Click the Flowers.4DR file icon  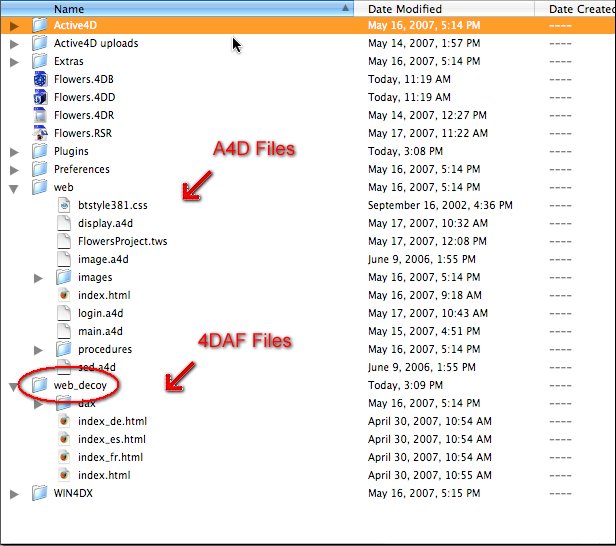(40, 115)
